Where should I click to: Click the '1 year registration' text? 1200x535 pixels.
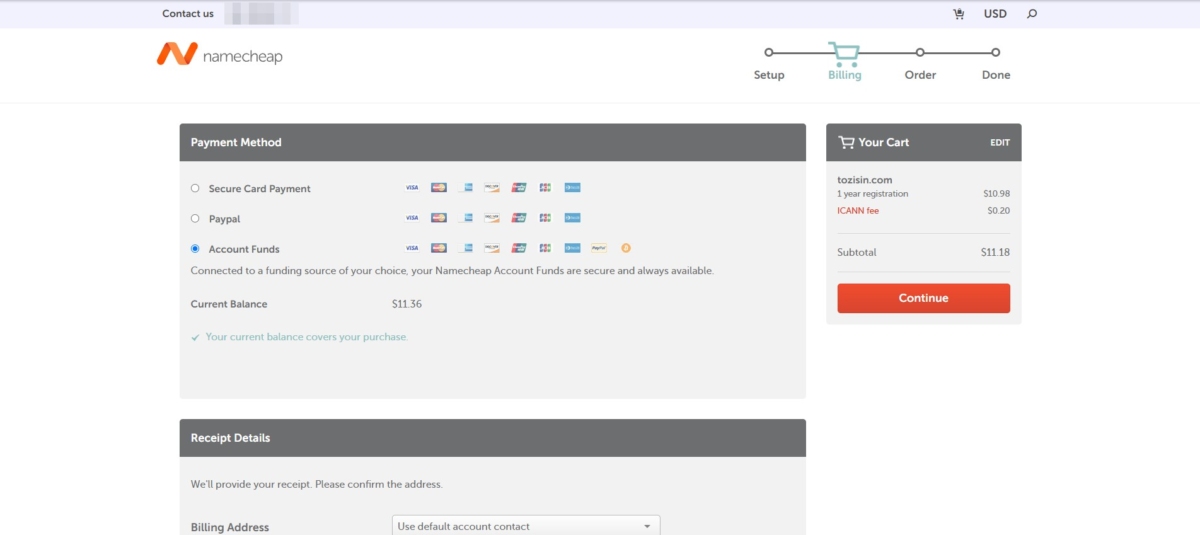point(873,194)
